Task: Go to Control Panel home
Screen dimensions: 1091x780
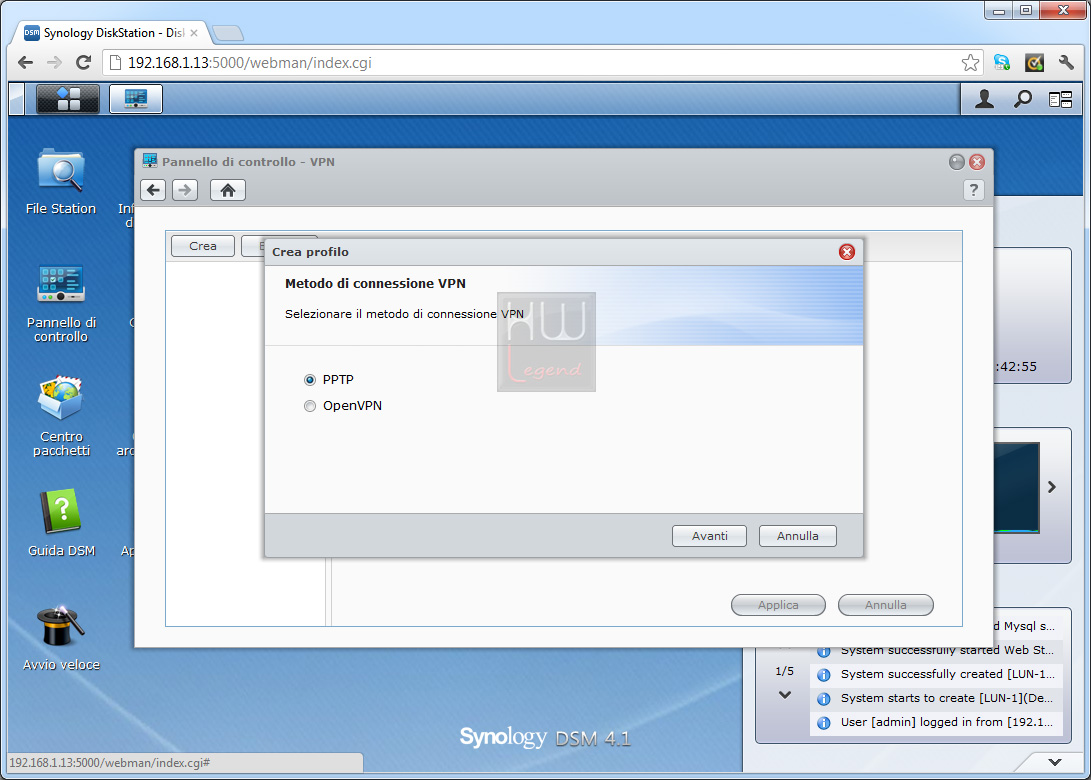Action: 228,190
